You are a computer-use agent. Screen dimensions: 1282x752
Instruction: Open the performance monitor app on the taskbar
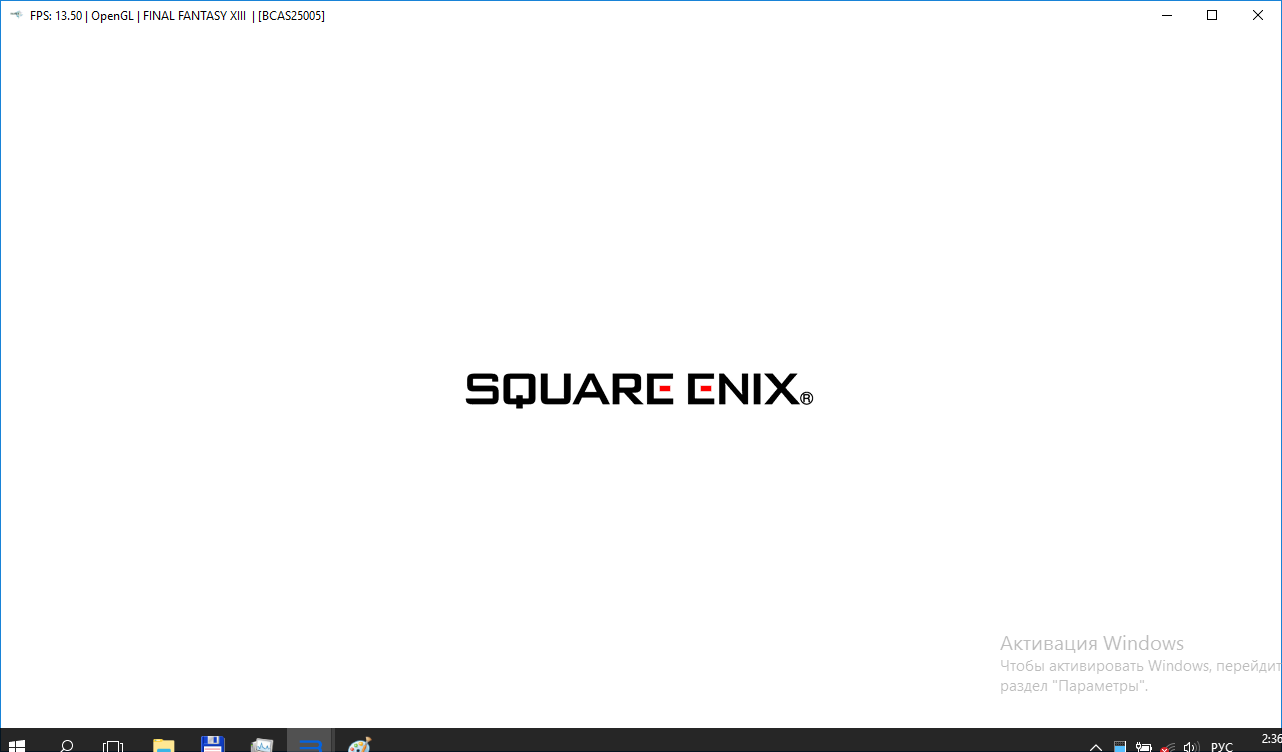pyautogui.click(x=261, y=744)
